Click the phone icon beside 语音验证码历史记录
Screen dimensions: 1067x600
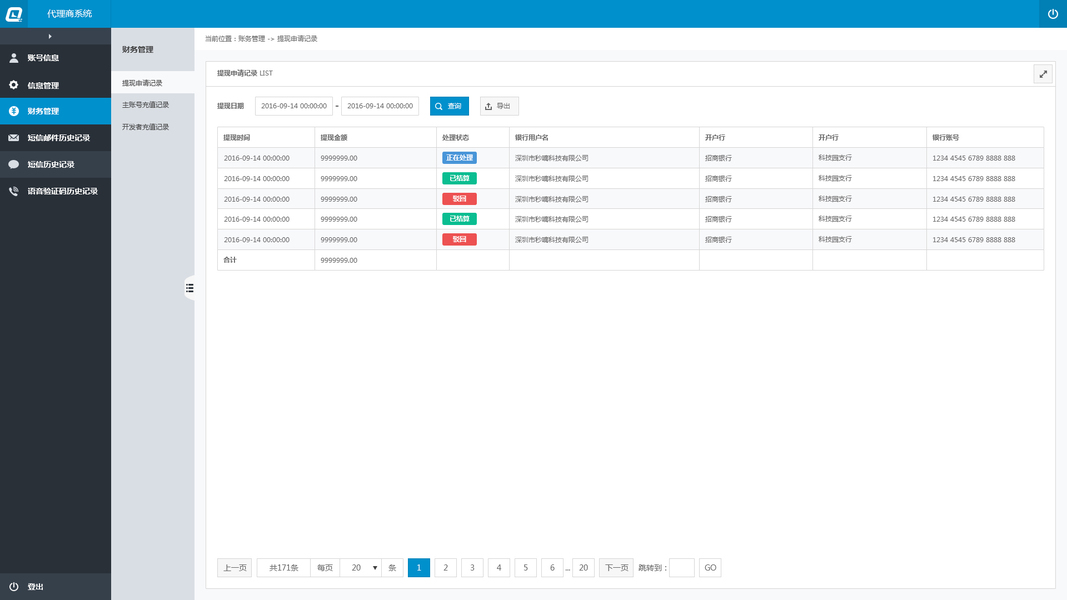pos(14,191)
